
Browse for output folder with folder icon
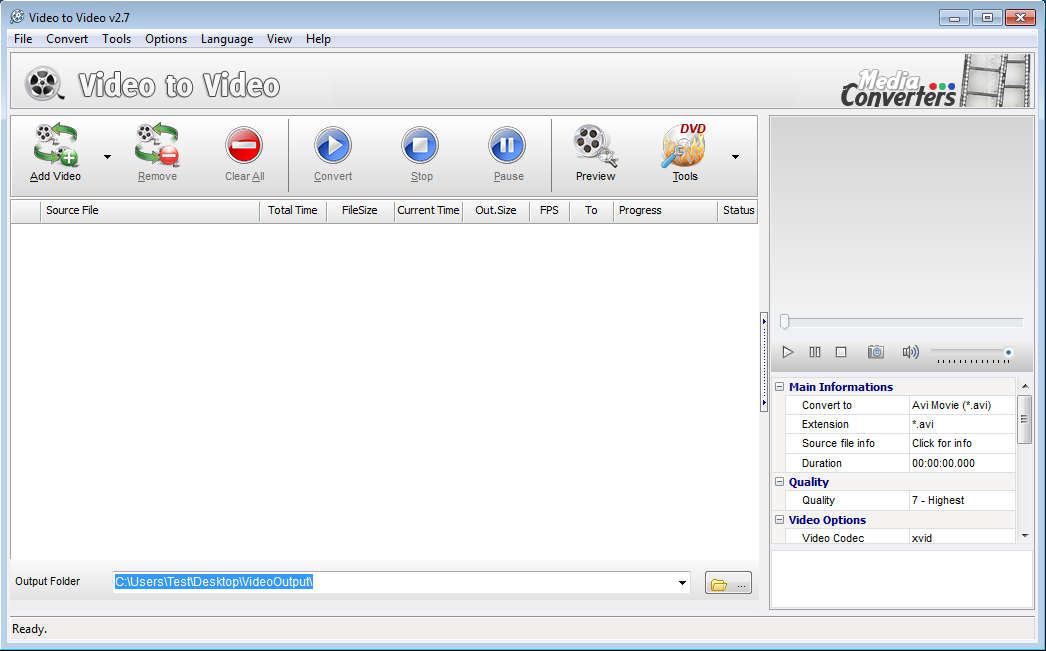click(x=728, y=584)
